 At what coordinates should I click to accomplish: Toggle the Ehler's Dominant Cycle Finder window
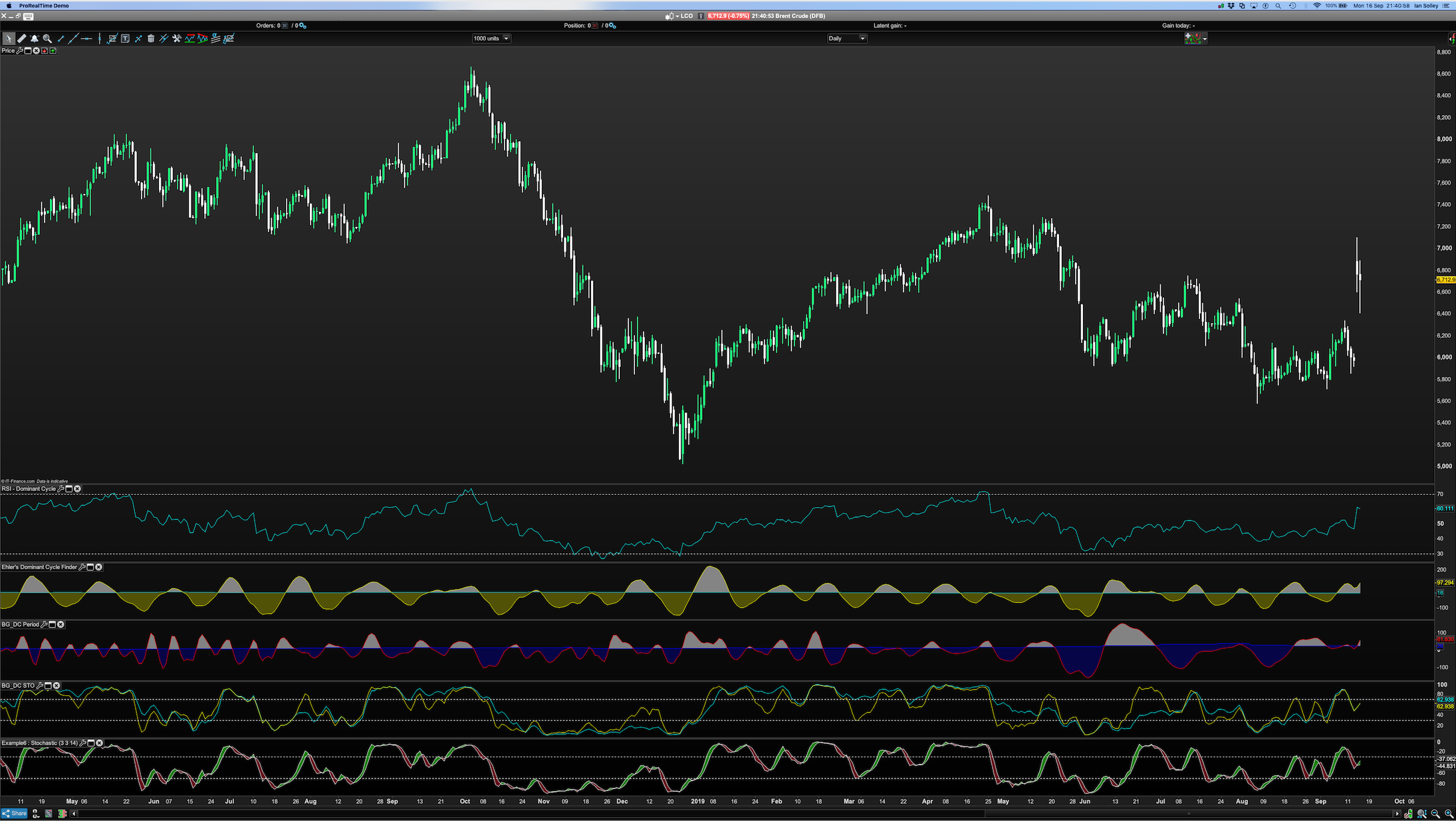coord(90,567)
